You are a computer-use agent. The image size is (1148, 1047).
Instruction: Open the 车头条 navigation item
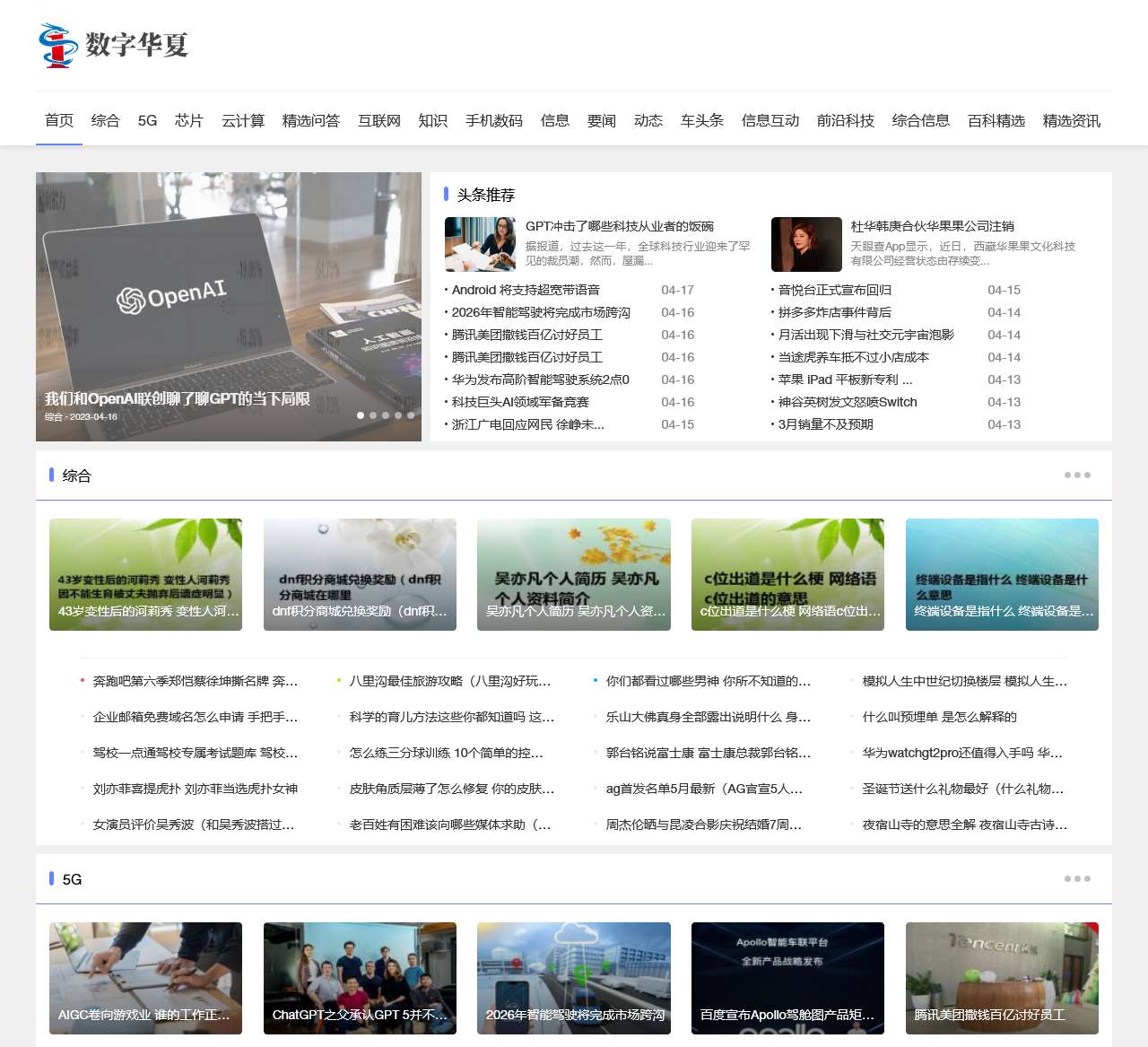pyautogui.click(x=702, y=120)
